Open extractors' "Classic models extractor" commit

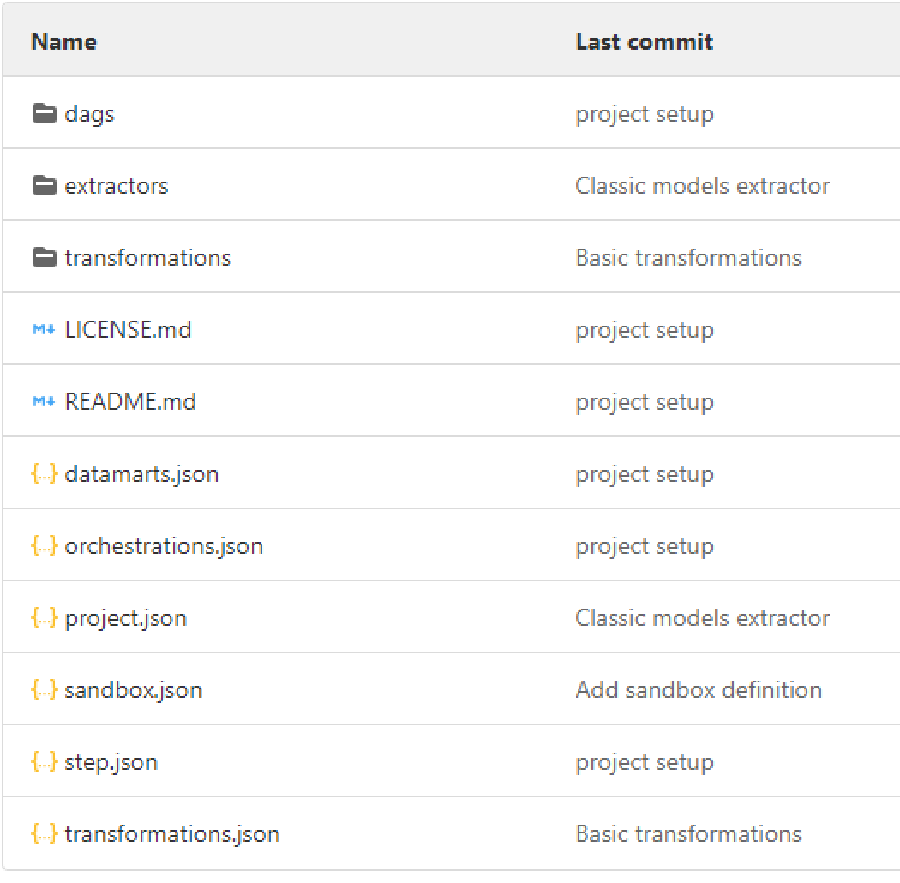point(702,186)
